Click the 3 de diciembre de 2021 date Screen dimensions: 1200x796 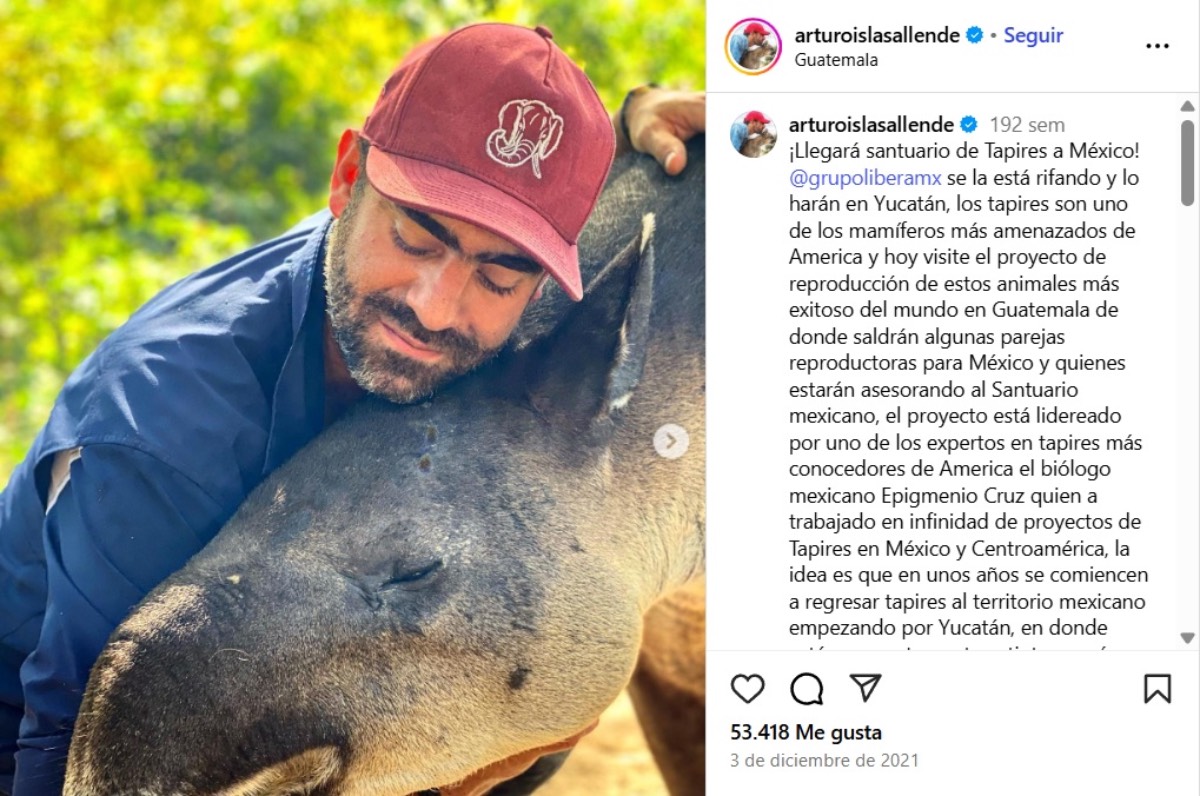tap(824, 760)
